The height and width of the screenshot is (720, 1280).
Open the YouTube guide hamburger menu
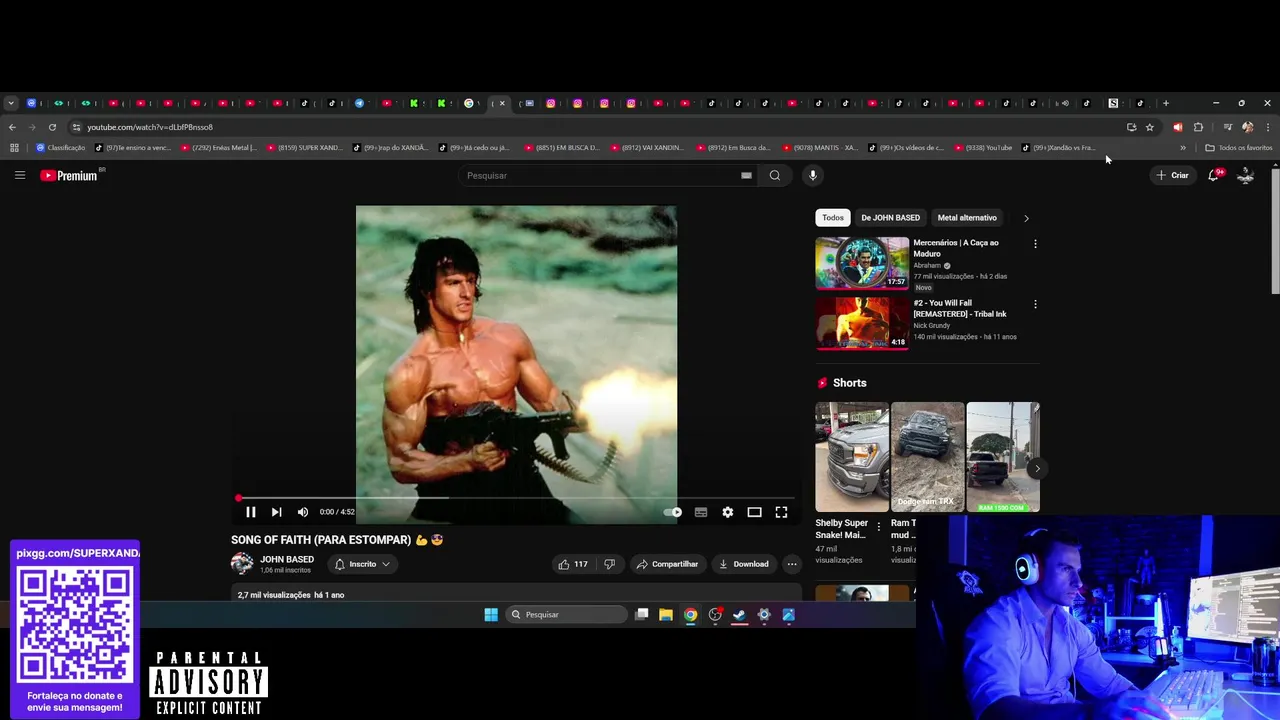19,175
